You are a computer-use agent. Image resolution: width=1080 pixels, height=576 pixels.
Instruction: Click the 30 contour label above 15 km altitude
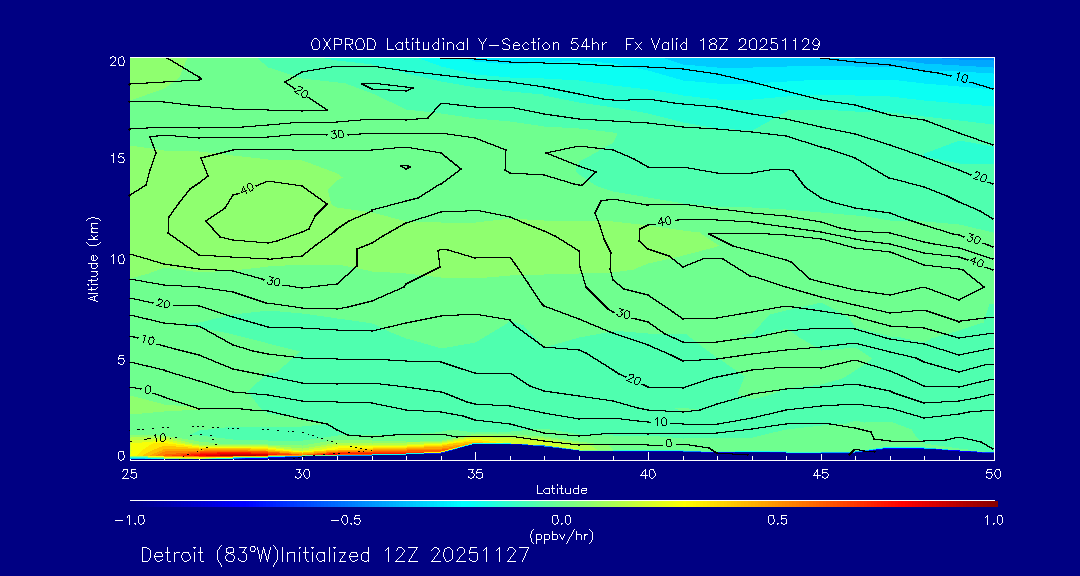pyautogui.click(x=337, y=134)
